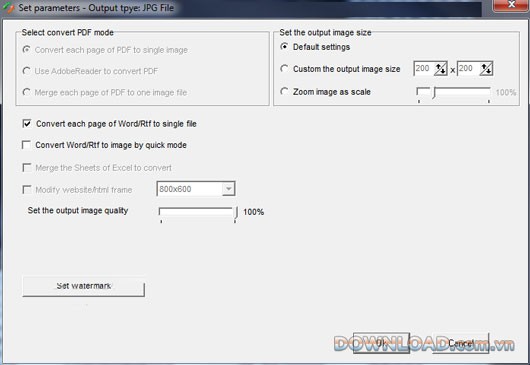
Task: Click the app icon in title bar
Action: click(9, 8)
